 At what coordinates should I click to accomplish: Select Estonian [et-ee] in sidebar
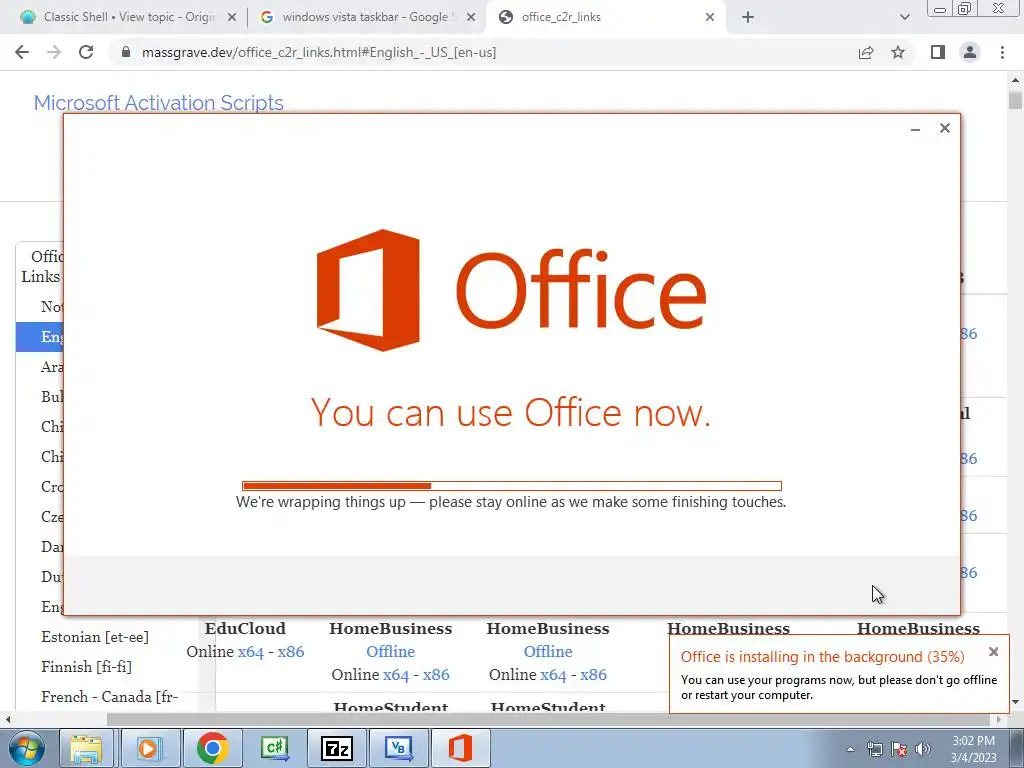point(95,637)
